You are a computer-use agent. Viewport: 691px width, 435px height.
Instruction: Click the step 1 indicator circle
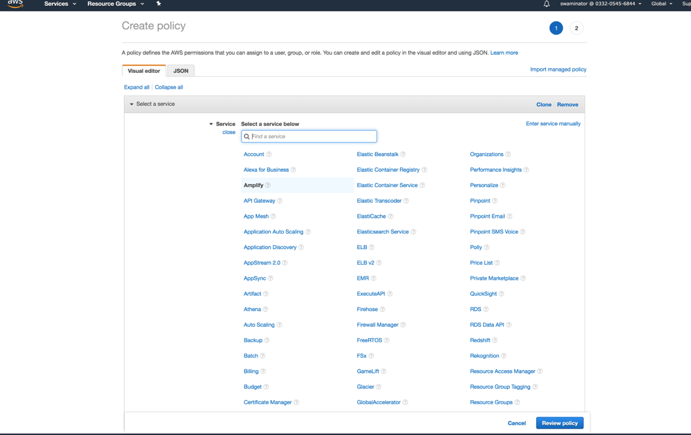(x=556, y=28)
